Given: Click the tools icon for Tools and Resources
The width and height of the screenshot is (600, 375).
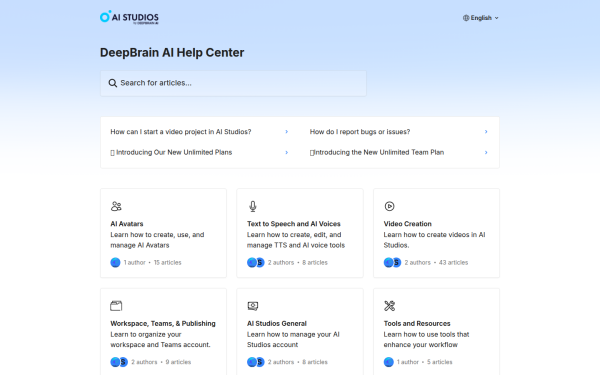Looking at the screenshot, I should point(389,306).
